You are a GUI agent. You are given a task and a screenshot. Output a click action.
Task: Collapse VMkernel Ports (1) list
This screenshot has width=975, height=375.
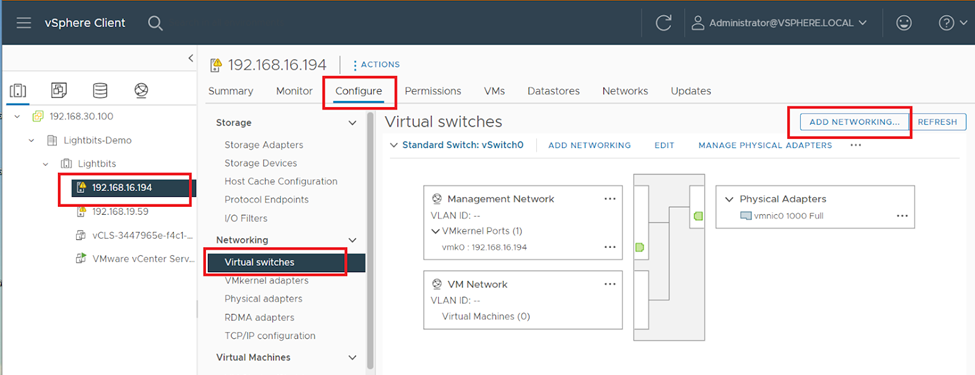point(435,231)
